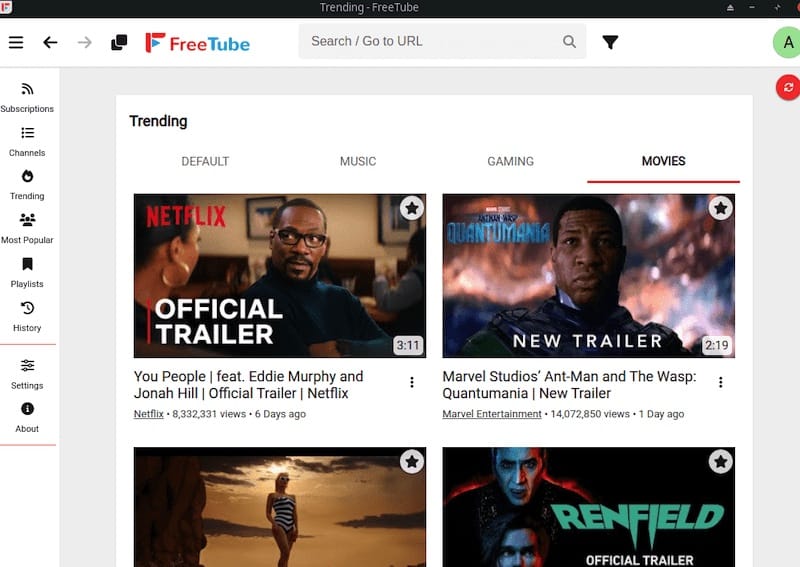Image resolution: width=800 pixels, height=567 pixels.
Task: Favorite the You People trailer star
Action: [x=412, y=208]
